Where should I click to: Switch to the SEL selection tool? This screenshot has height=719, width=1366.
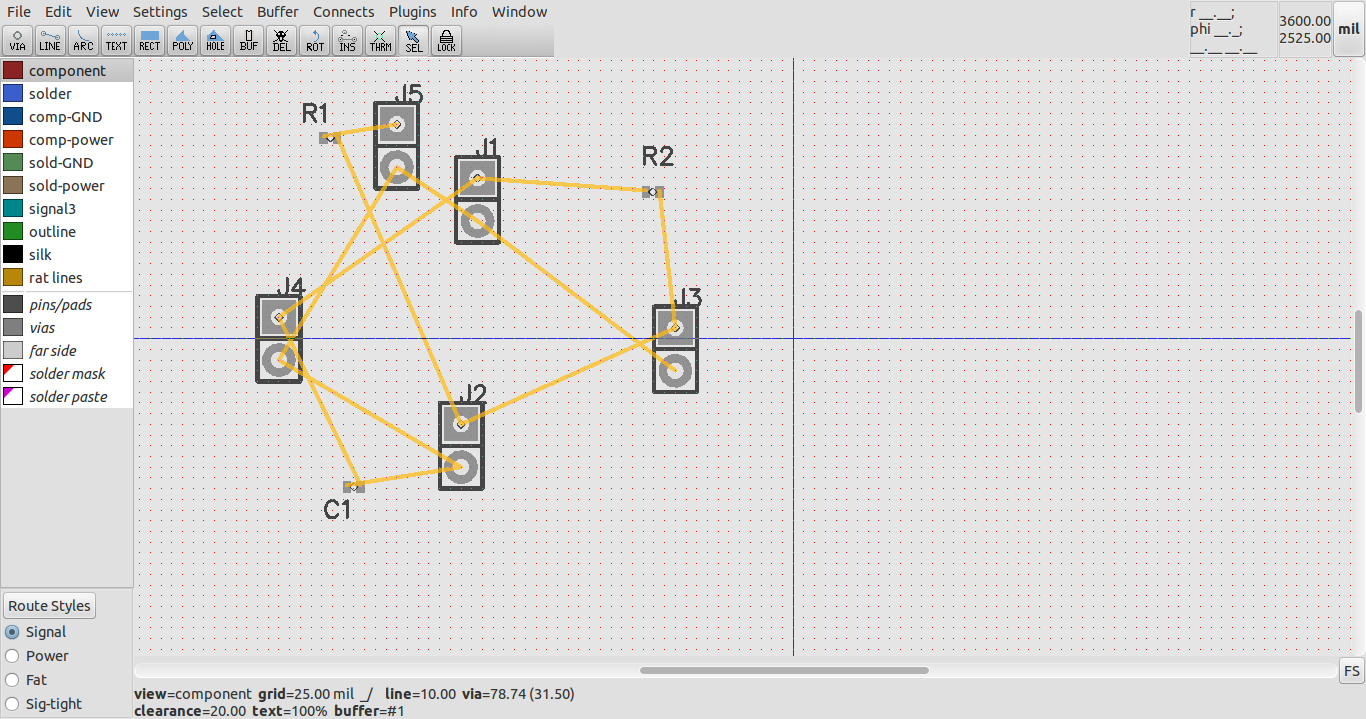coord(413,40)
